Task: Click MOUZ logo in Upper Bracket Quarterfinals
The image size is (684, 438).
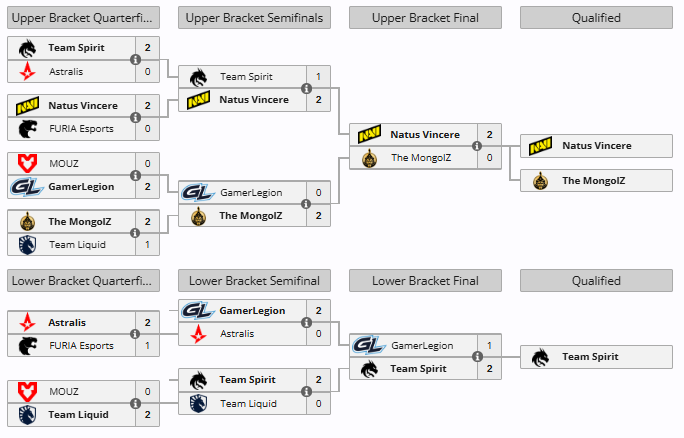Action: [27, 164]
